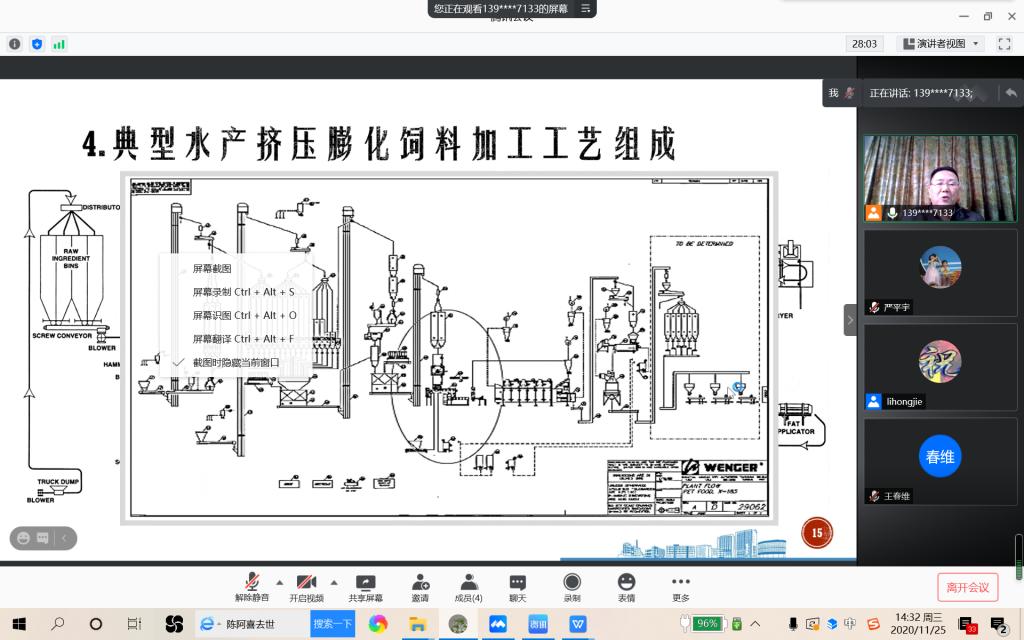Open the 演讲者视图 view dropdown
The image size is (1024, 640).
941,44
